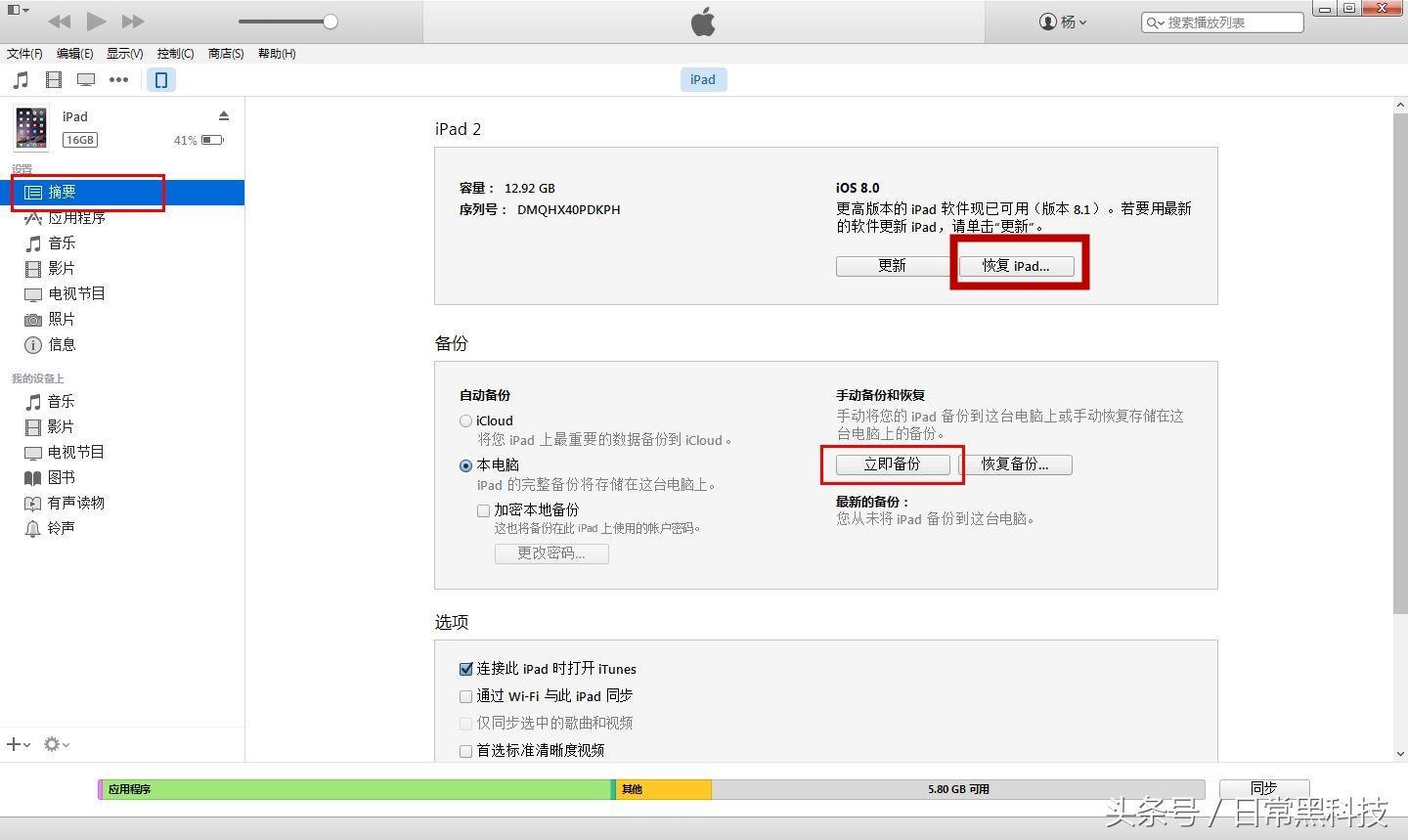Select the iPad device icon in toolbar

pyautogui.click(x=161, y=80)
